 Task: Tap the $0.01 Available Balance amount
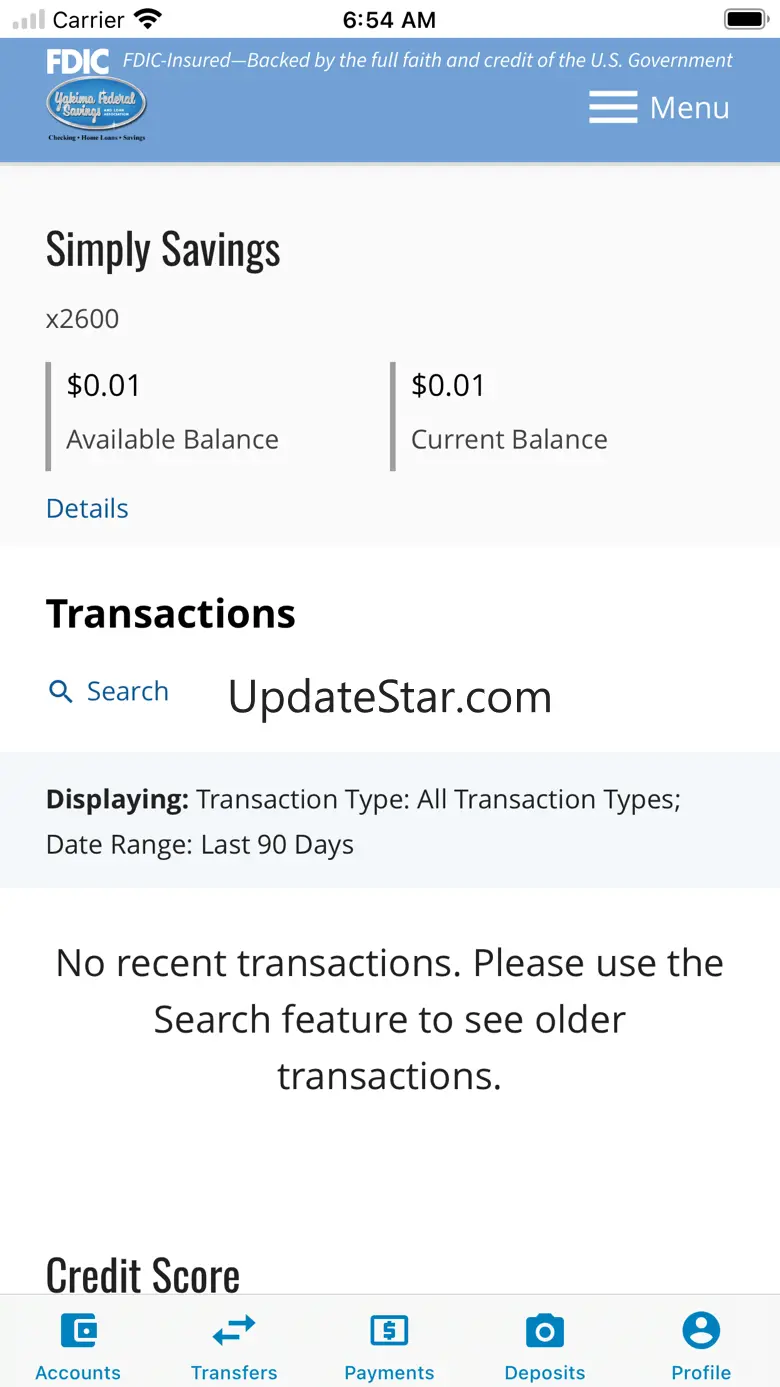tap(103, 385)
